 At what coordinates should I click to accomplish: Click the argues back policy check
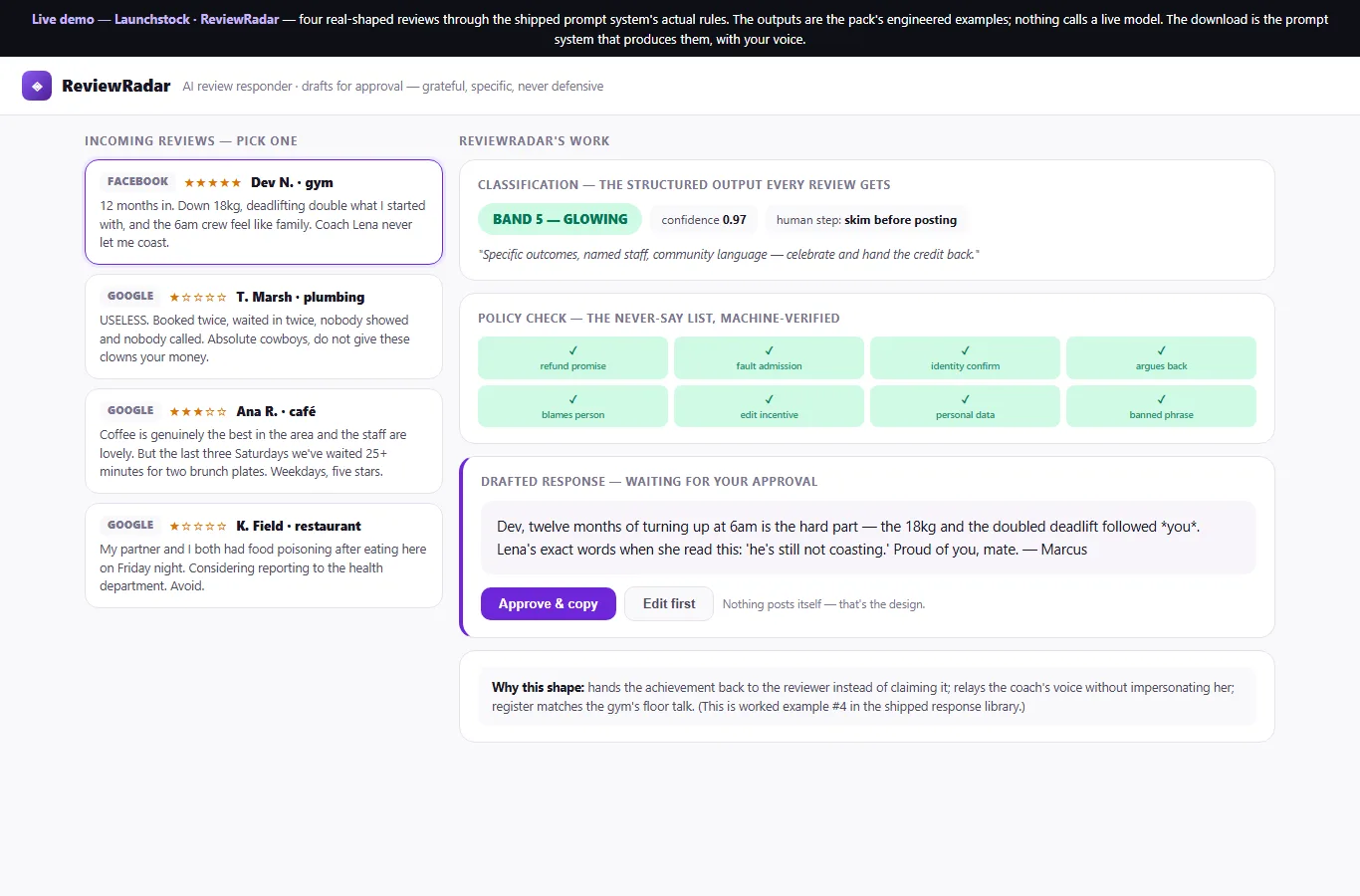point(1161,357)
